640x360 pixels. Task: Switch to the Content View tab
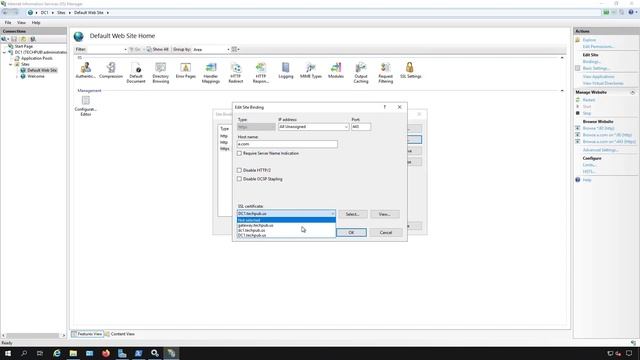pos(120,334)
